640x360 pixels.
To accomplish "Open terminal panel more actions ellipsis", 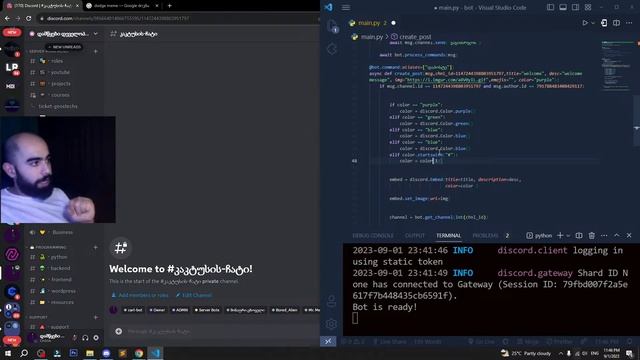I will coord(604,236).
